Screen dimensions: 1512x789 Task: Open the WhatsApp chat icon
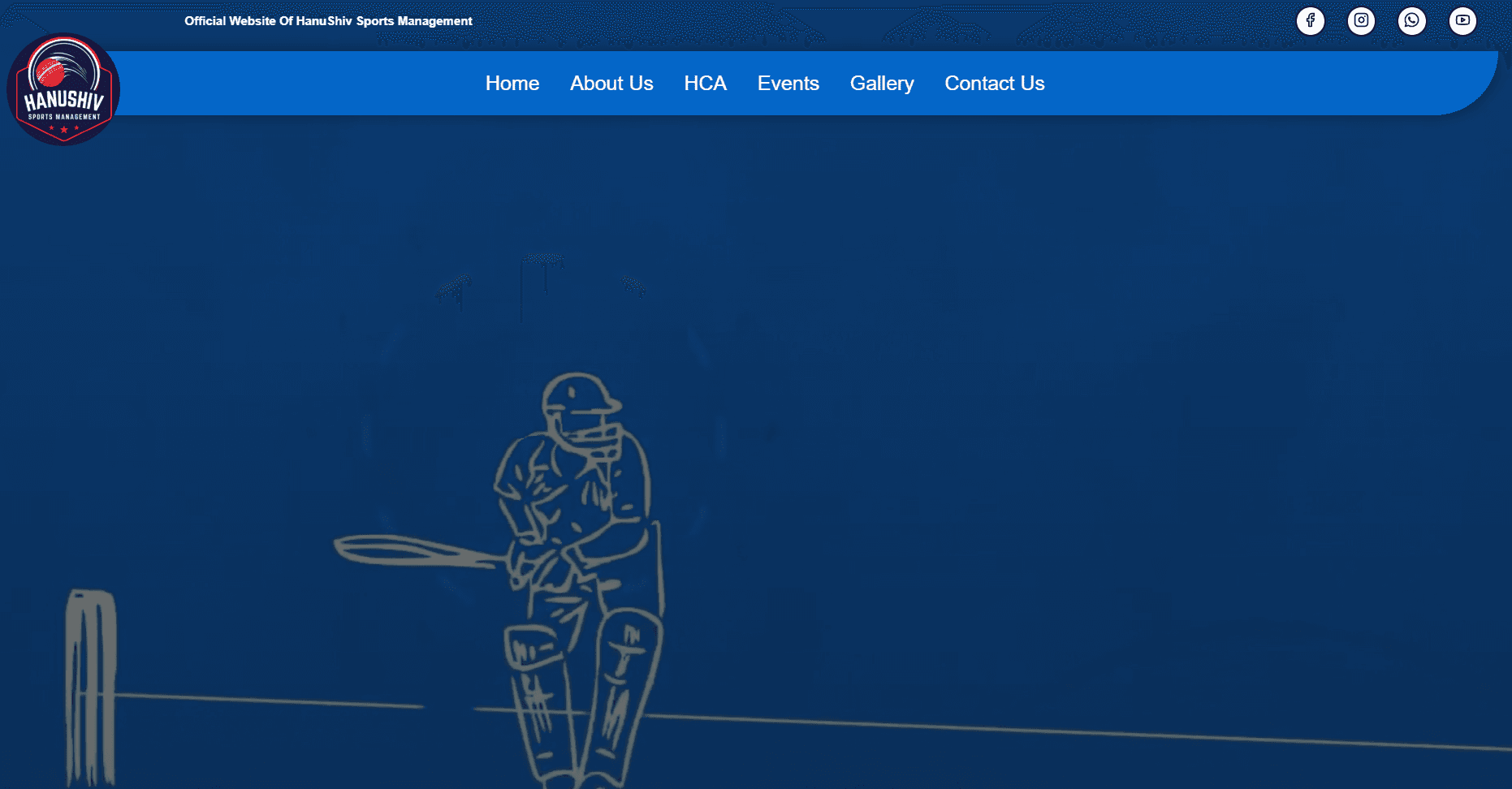coord(1411,21)
